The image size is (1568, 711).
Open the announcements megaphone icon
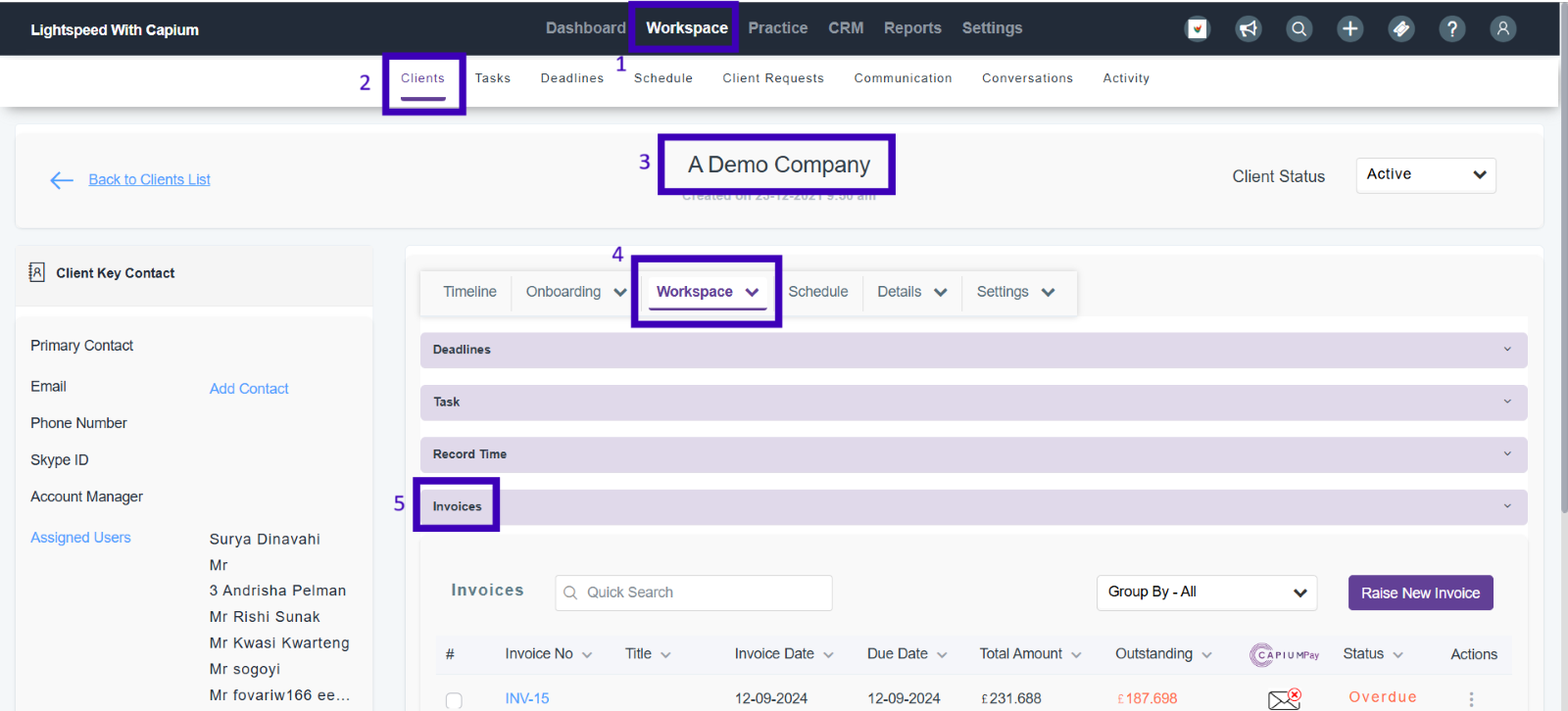[1249, 29]
